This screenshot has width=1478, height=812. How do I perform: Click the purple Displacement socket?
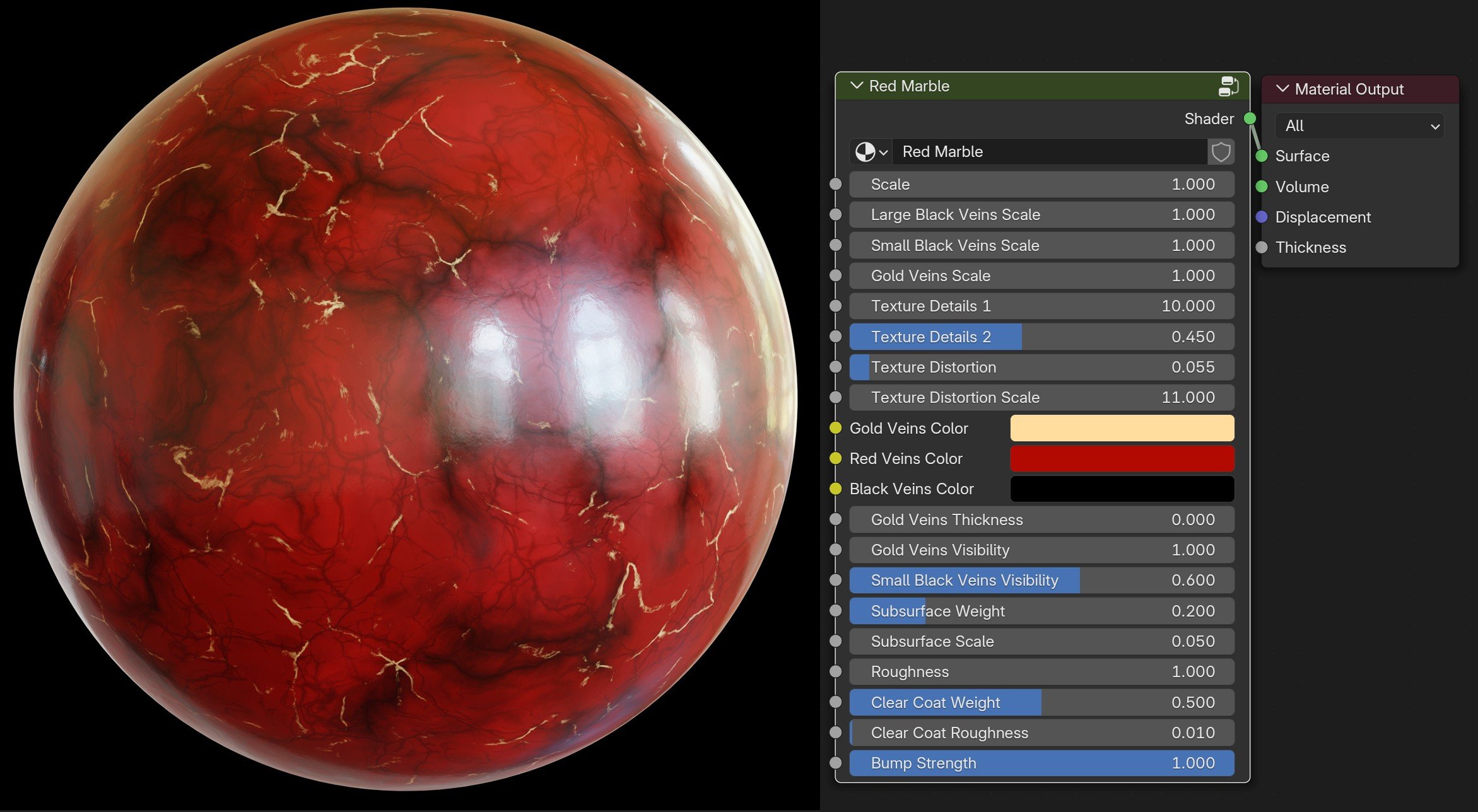tap(1262, 217)
